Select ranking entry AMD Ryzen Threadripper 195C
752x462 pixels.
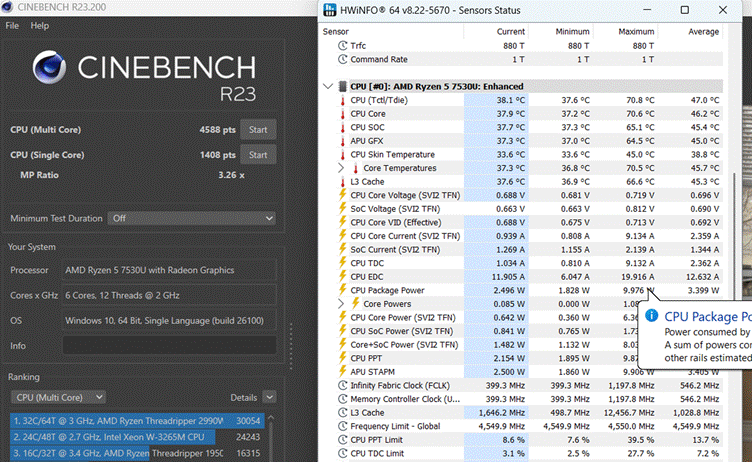click(x=137, y=453)
